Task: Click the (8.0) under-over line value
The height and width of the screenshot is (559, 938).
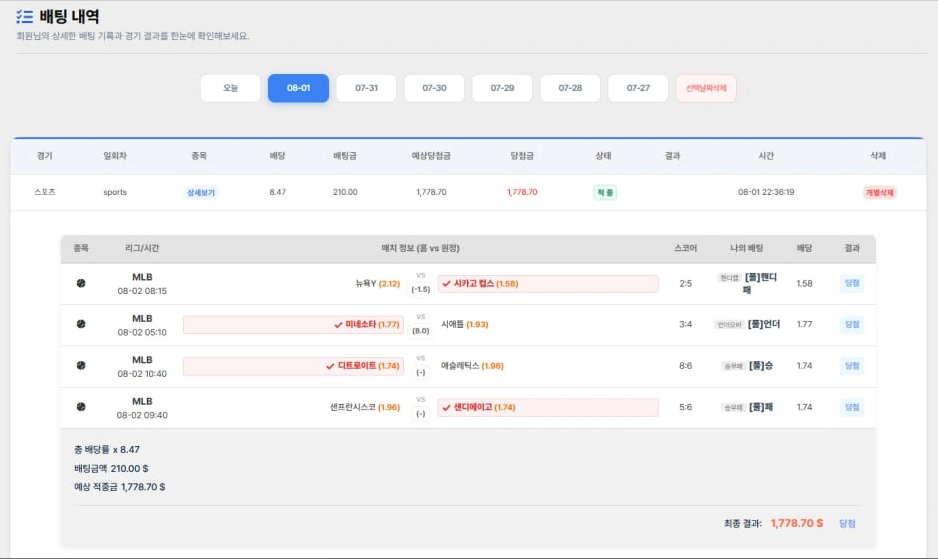Action: coord(421,331)
